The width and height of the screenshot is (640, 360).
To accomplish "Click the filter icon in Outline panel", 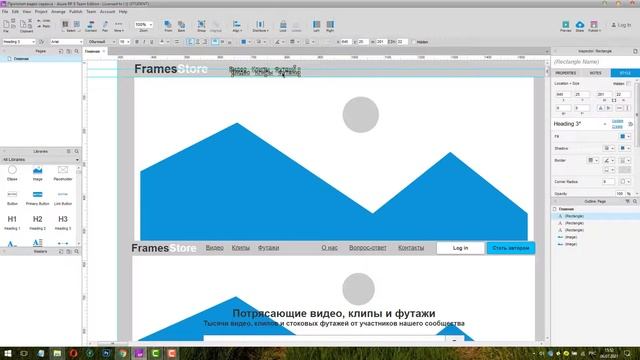I will point(627,201).
